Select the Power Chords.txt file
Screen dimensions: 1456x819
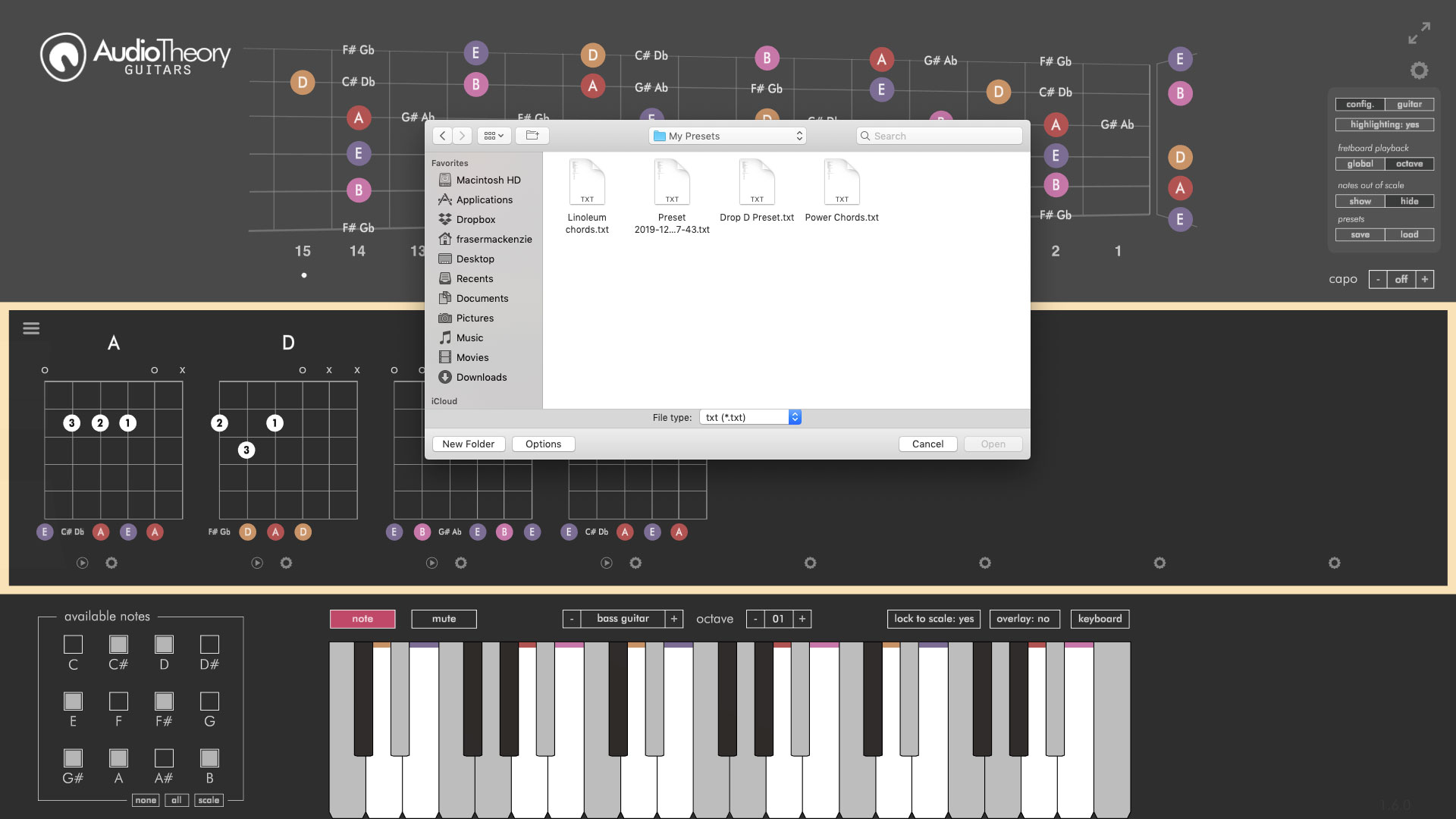pos(842,191)
